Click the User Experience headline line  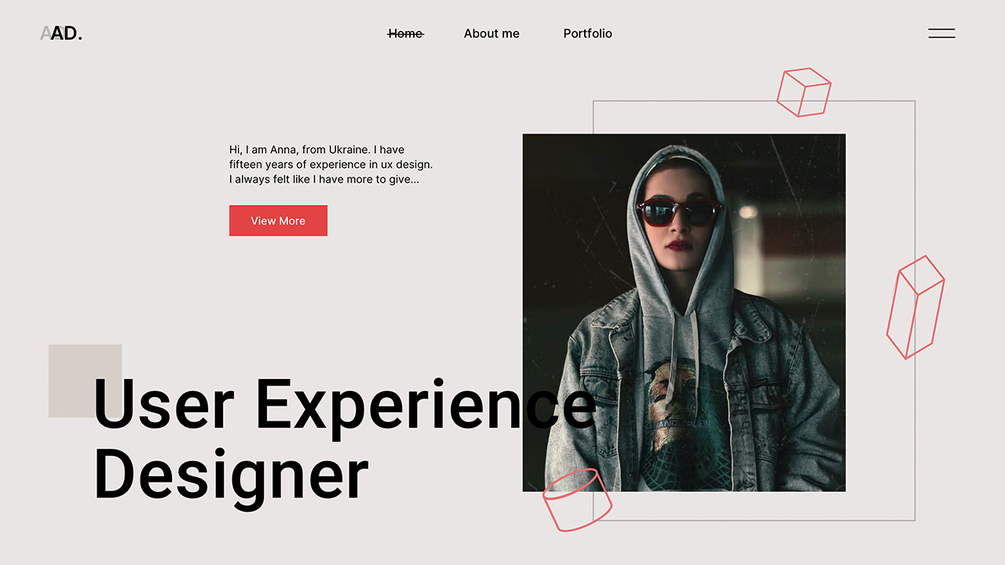[x=345, y=405]
